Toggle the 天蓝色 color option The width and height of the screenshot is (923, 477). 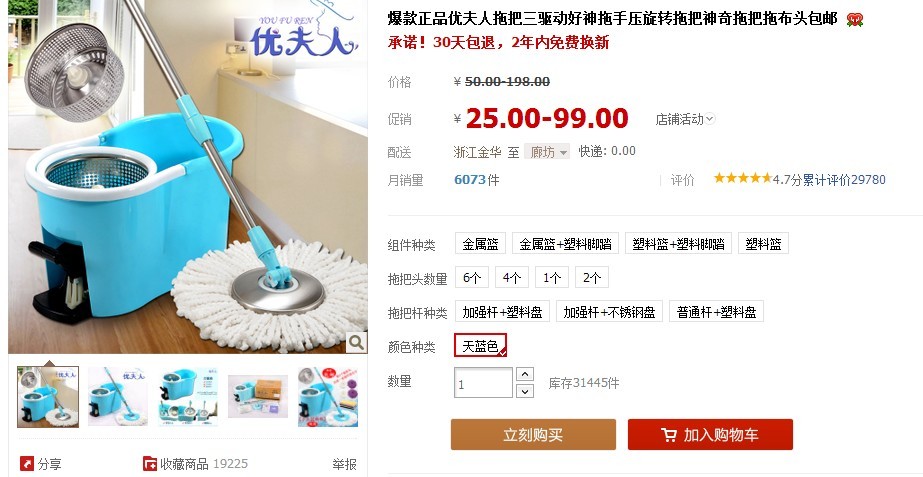[480, 346]
